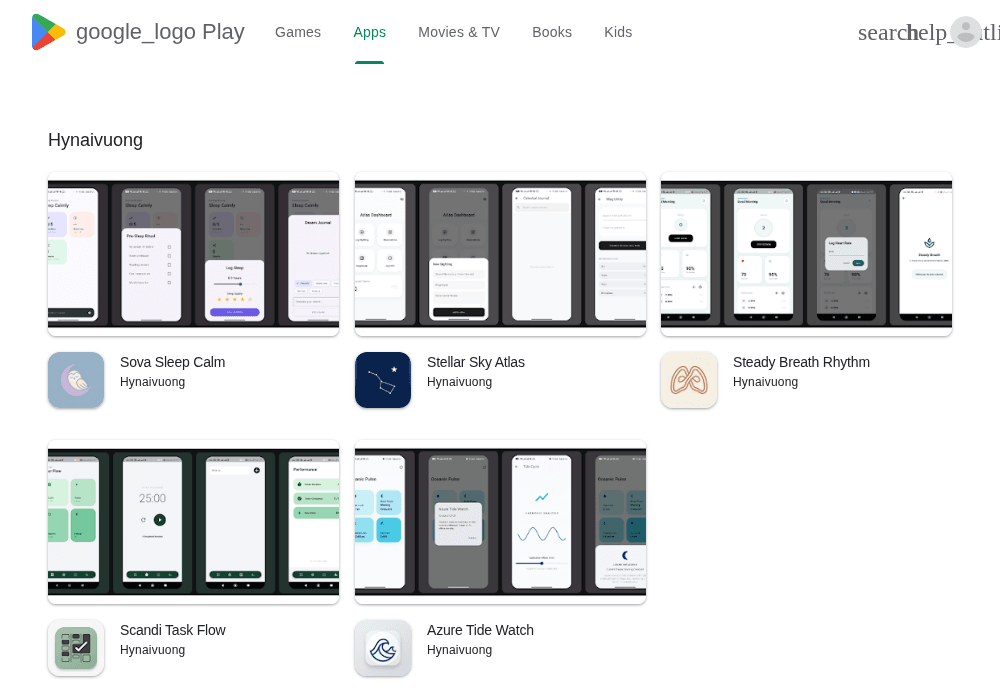View the Azure Tide Watch screenshots banner

pyautogui.click(x=500, y=521)
